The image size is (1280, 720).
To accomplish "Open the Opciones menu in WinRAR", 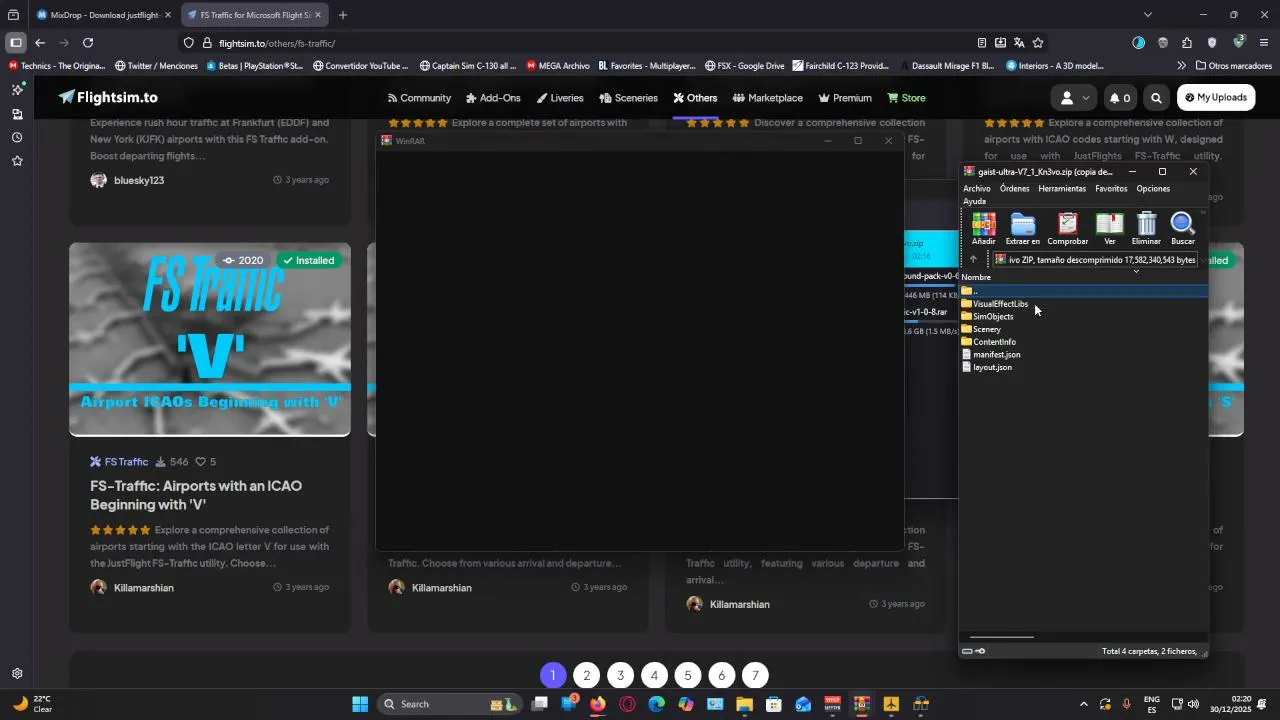I will coord(1153,189).
